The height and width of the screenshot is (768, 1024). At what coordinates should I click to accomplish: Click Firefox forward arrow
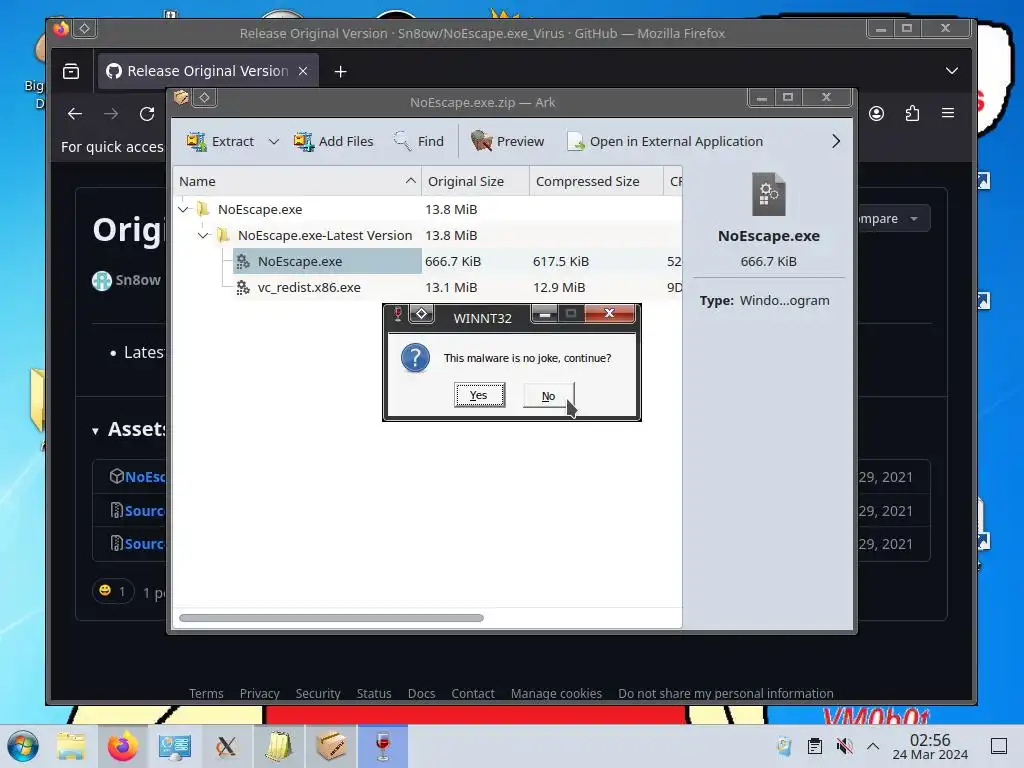click(111, 114)
